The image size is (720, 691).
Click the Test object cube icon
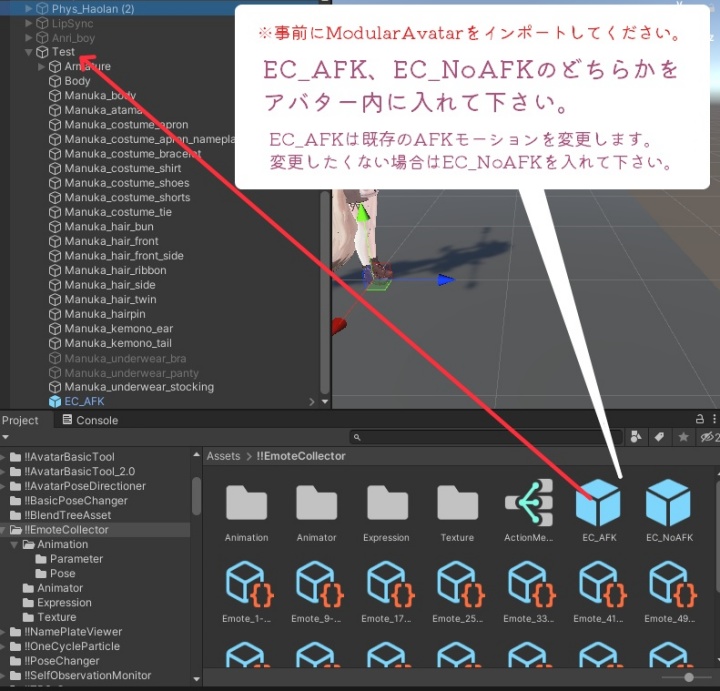[42, 52]
